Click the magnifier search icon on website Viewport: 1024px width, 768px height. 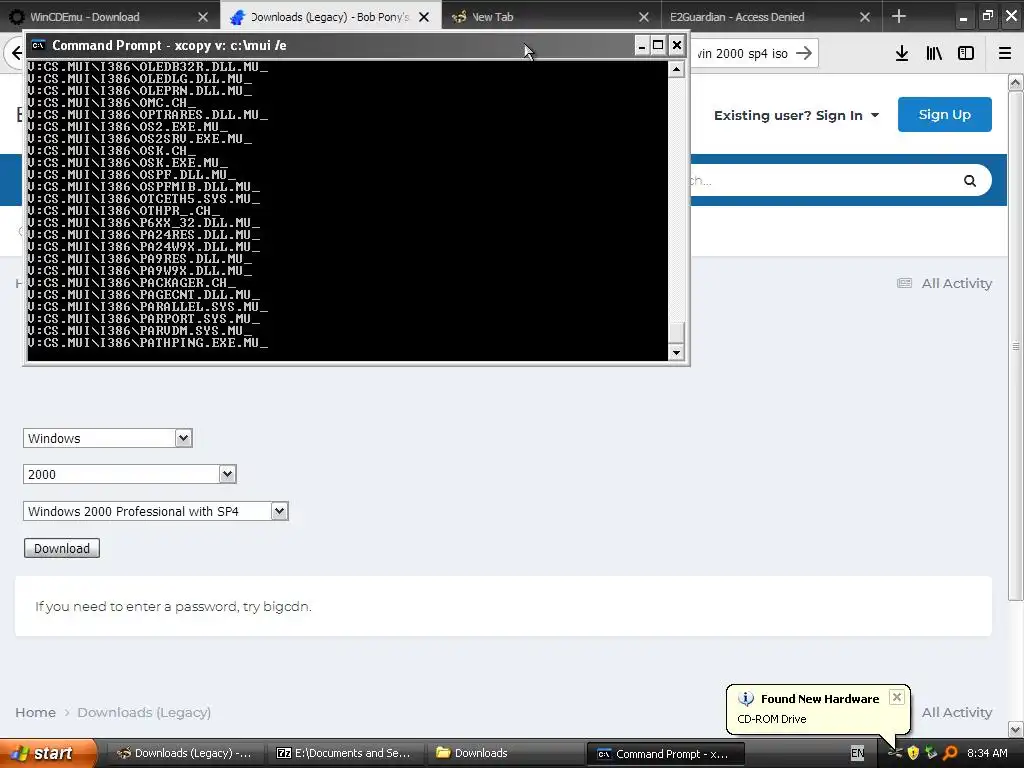point(970,181)
